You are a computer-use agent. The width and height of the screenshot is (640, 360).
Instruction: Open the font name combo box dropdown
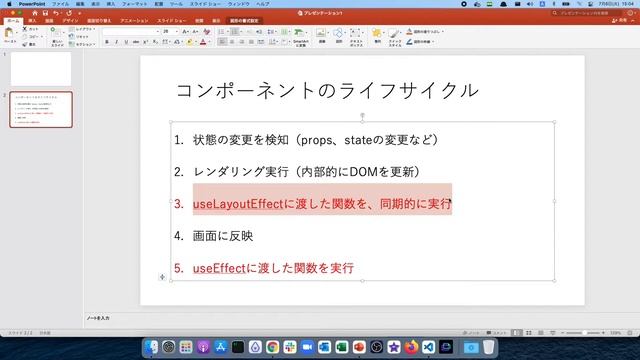pyautogui.click(x=158, y=31)
